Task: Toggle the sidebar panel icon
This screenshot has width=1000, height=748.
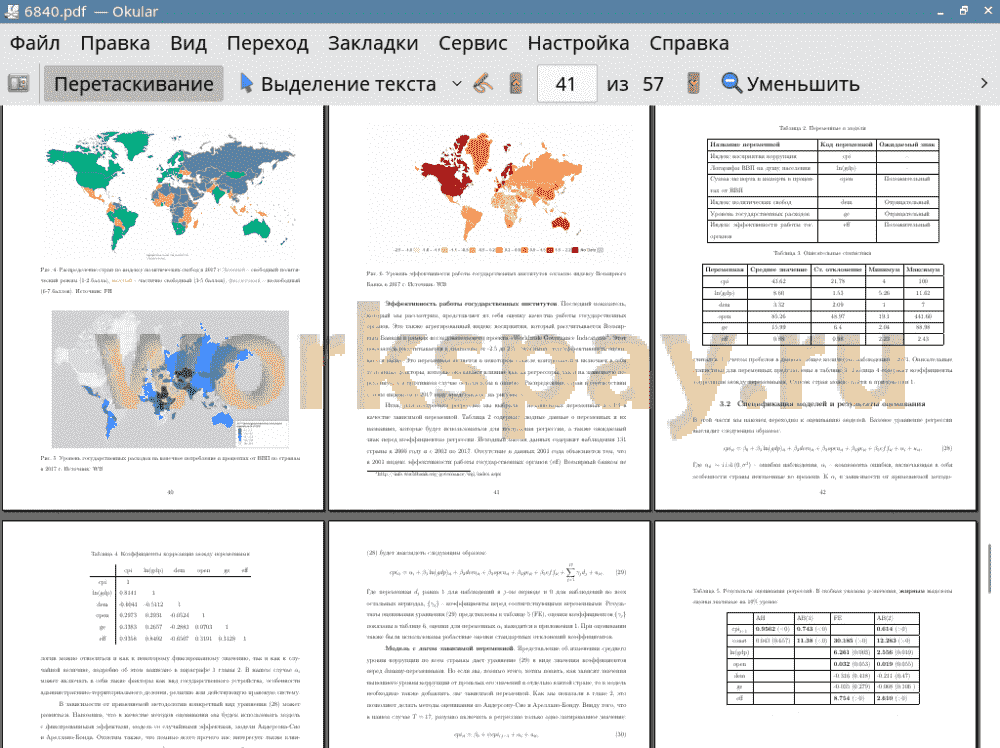Action: (18, 84)
